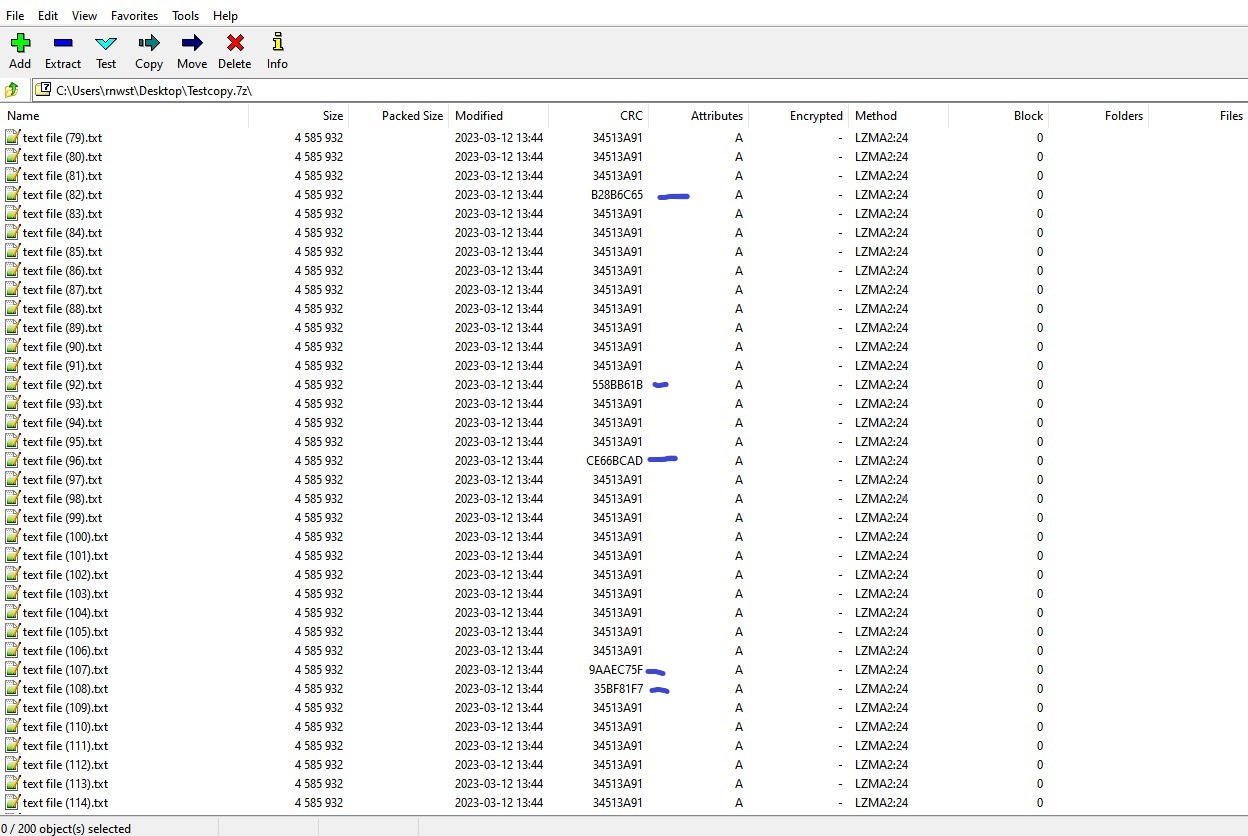
Task: Open the Favorites menu
Action: (x=135, y=16)
